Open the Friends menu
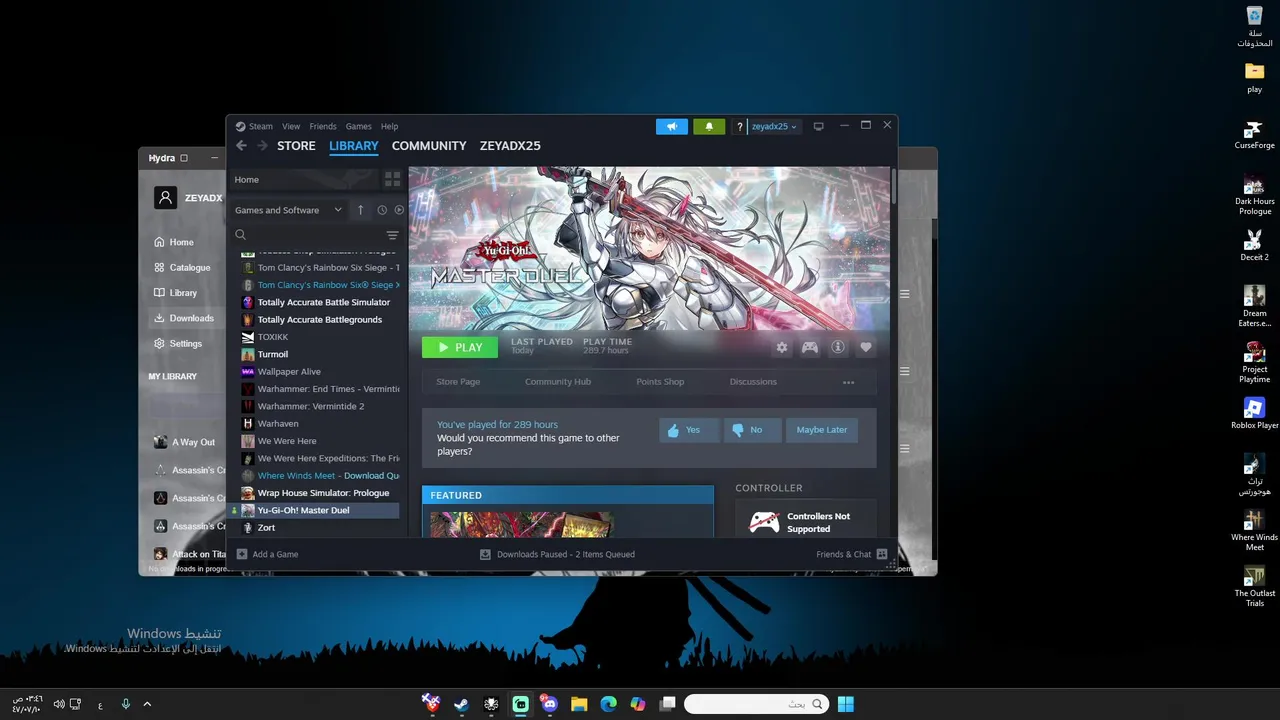Screen dimensions: 1280x720 323,127
